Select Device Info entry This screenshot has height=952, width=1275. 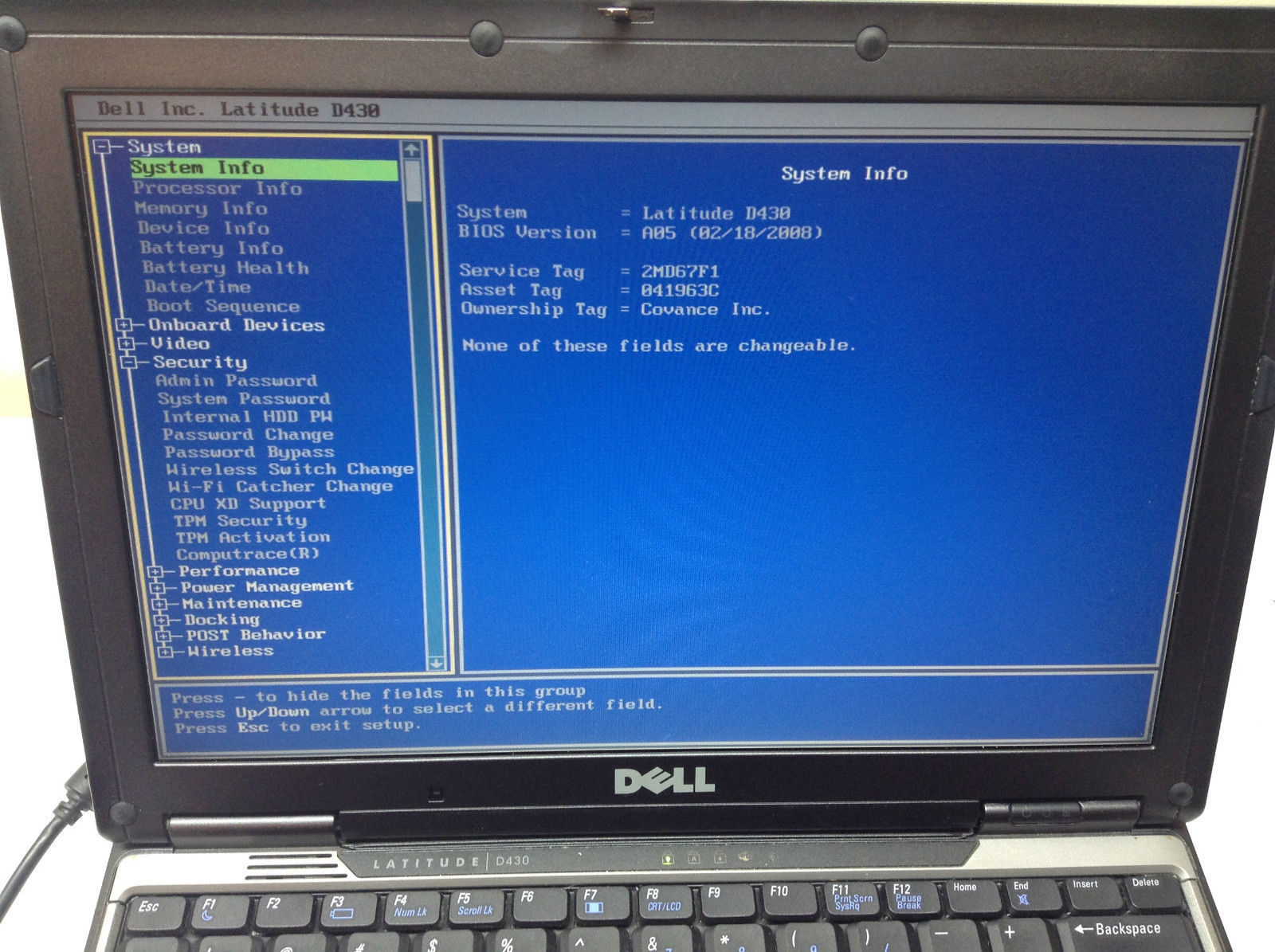click(202, 229)
